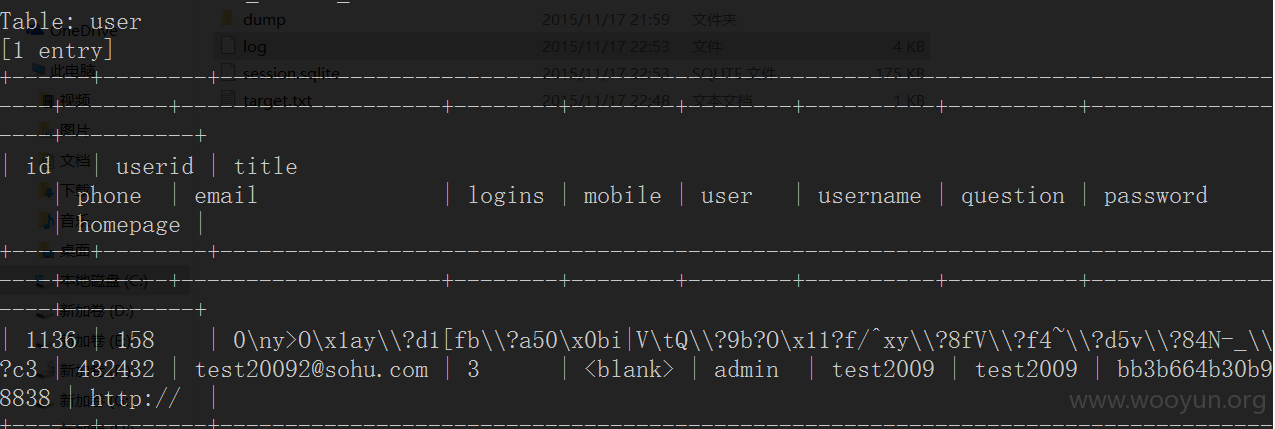Click the session.sqlite file name
The image size is (1275, 429).
tap(291, 73)
